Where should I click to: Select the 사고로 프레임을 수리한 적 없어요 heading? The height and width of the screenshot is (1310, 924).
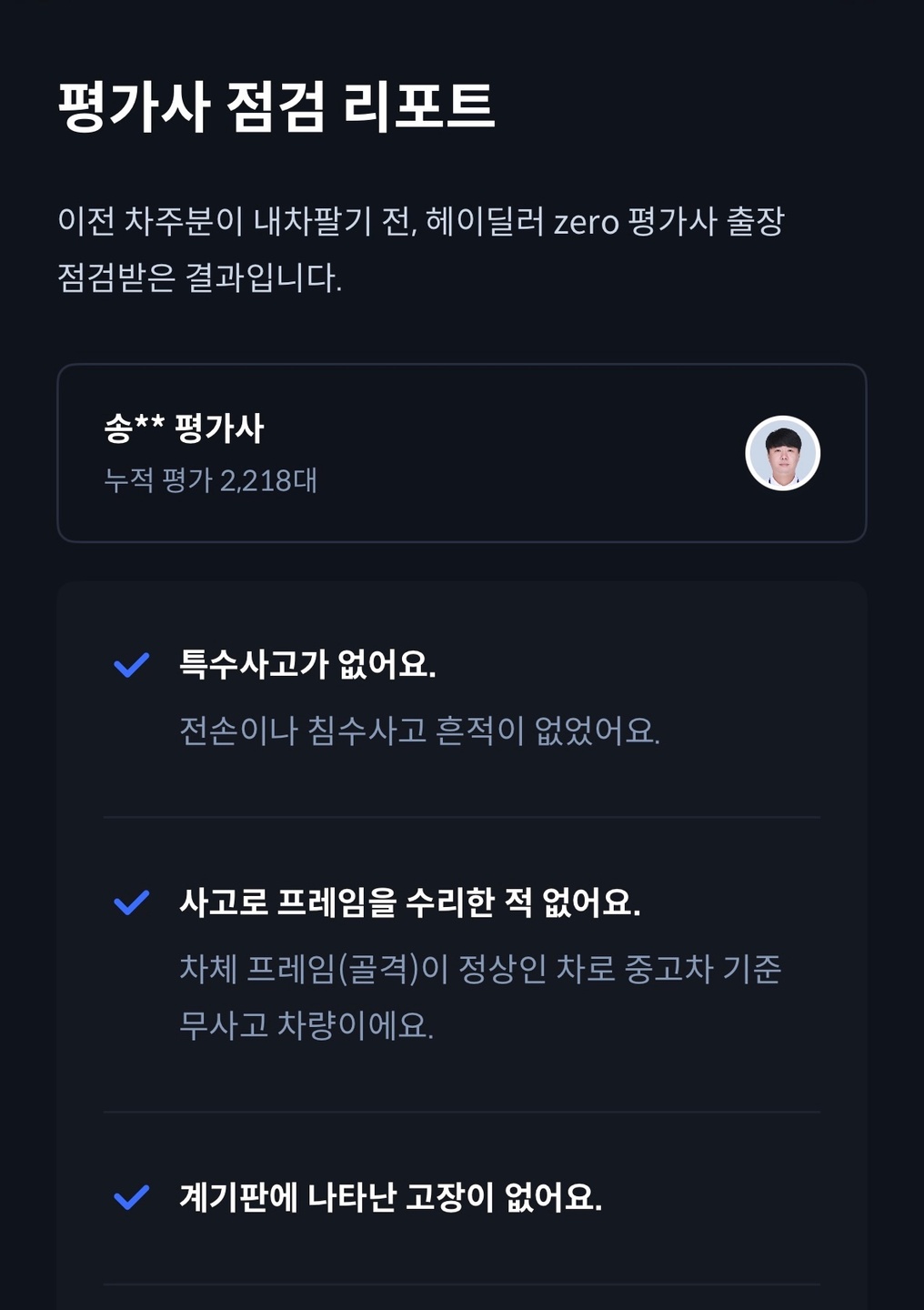click(410, 902)
